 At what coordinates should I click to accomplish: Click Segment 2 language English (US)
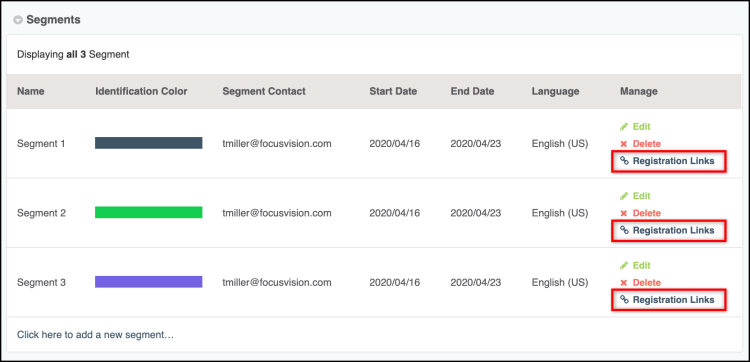560,213
